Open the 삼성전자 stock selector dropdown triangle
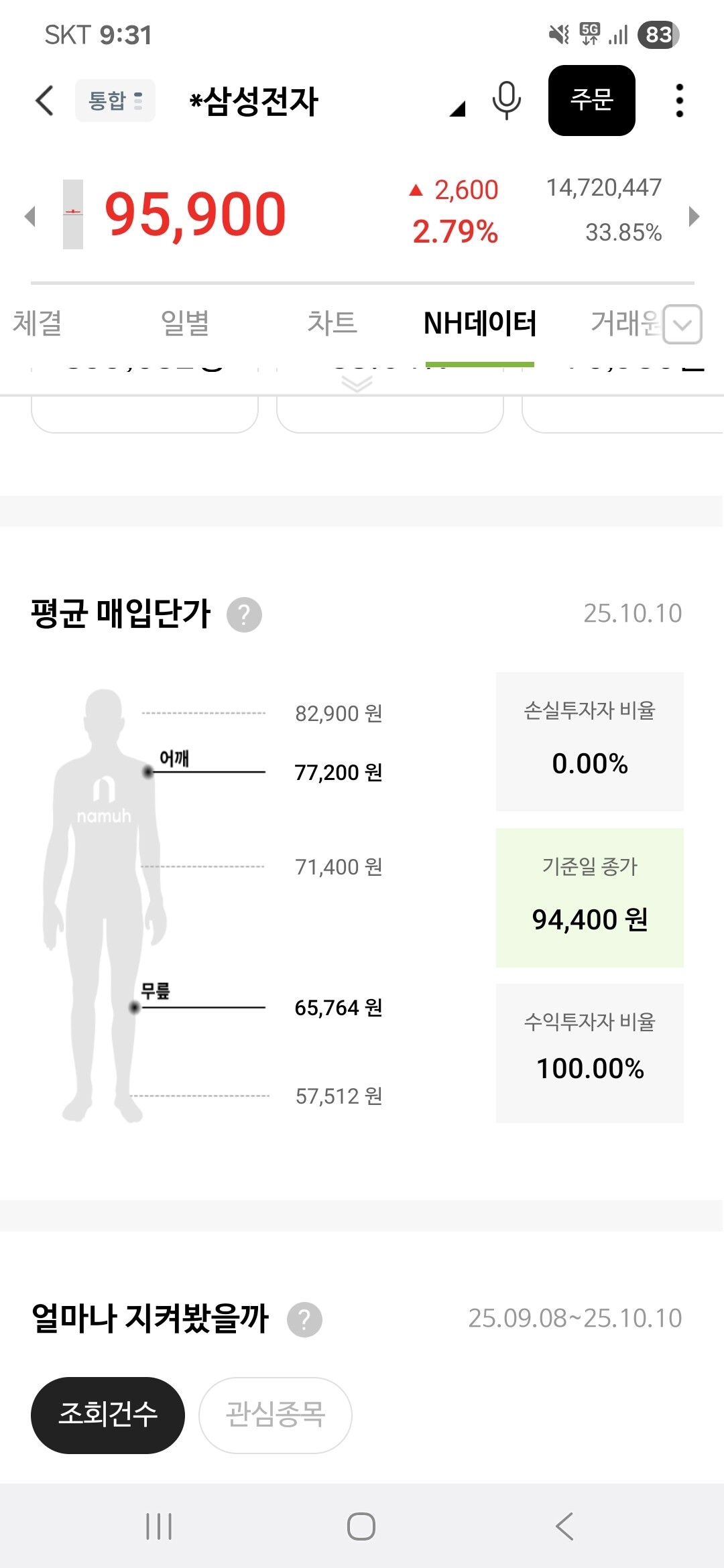724x1568 pixels. coord(458,109)
